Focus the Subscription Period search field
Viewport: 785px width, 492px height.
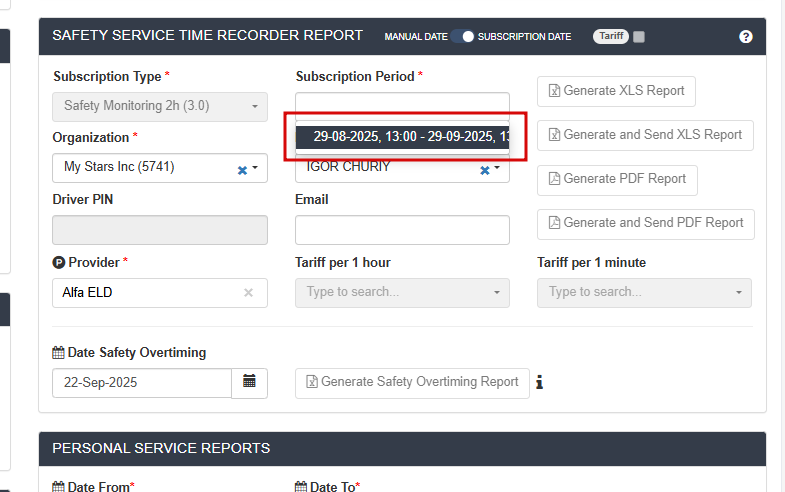[402, 105]
